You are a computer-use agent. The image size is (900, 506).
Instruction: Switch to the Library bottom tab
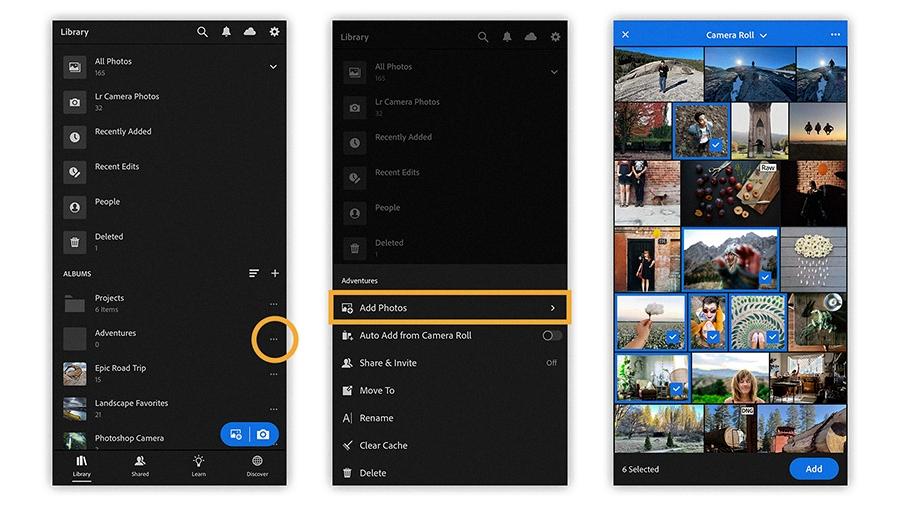point(82,466)
